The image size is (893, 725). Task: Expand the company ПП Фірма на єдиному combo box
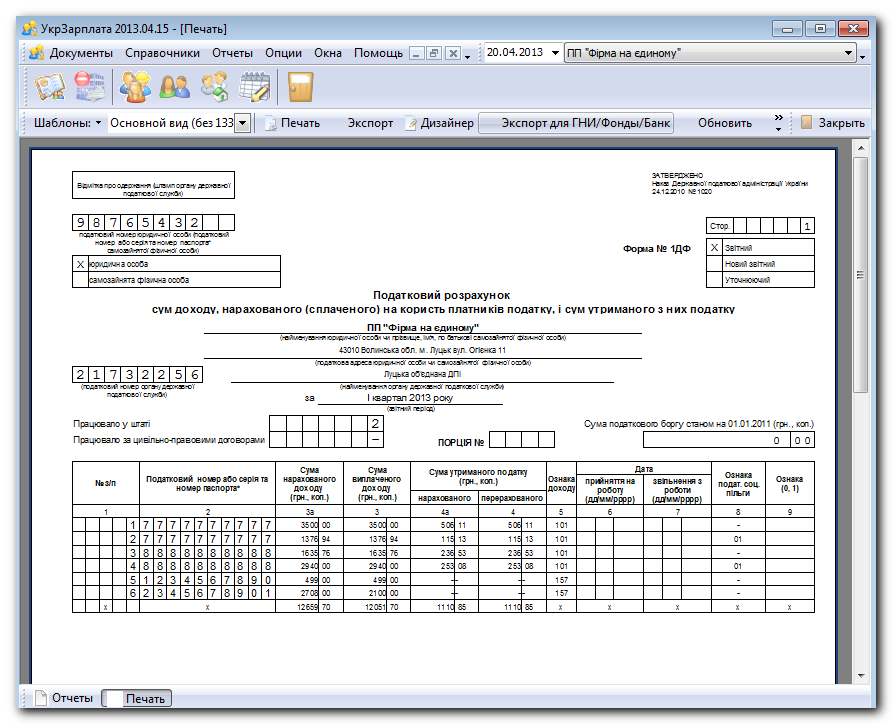coord(711,53)
